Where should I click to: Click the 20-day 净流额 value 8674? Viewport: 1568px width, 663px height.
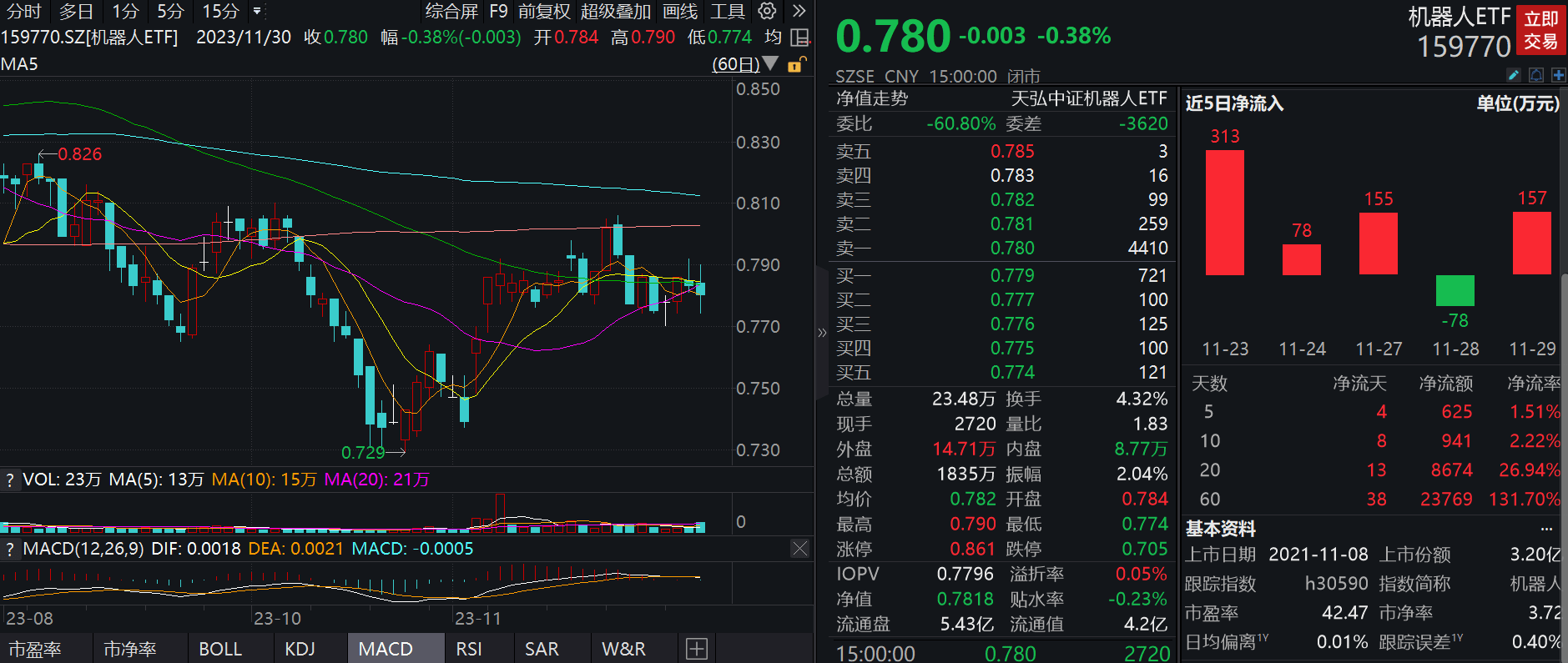(1452, 470)
